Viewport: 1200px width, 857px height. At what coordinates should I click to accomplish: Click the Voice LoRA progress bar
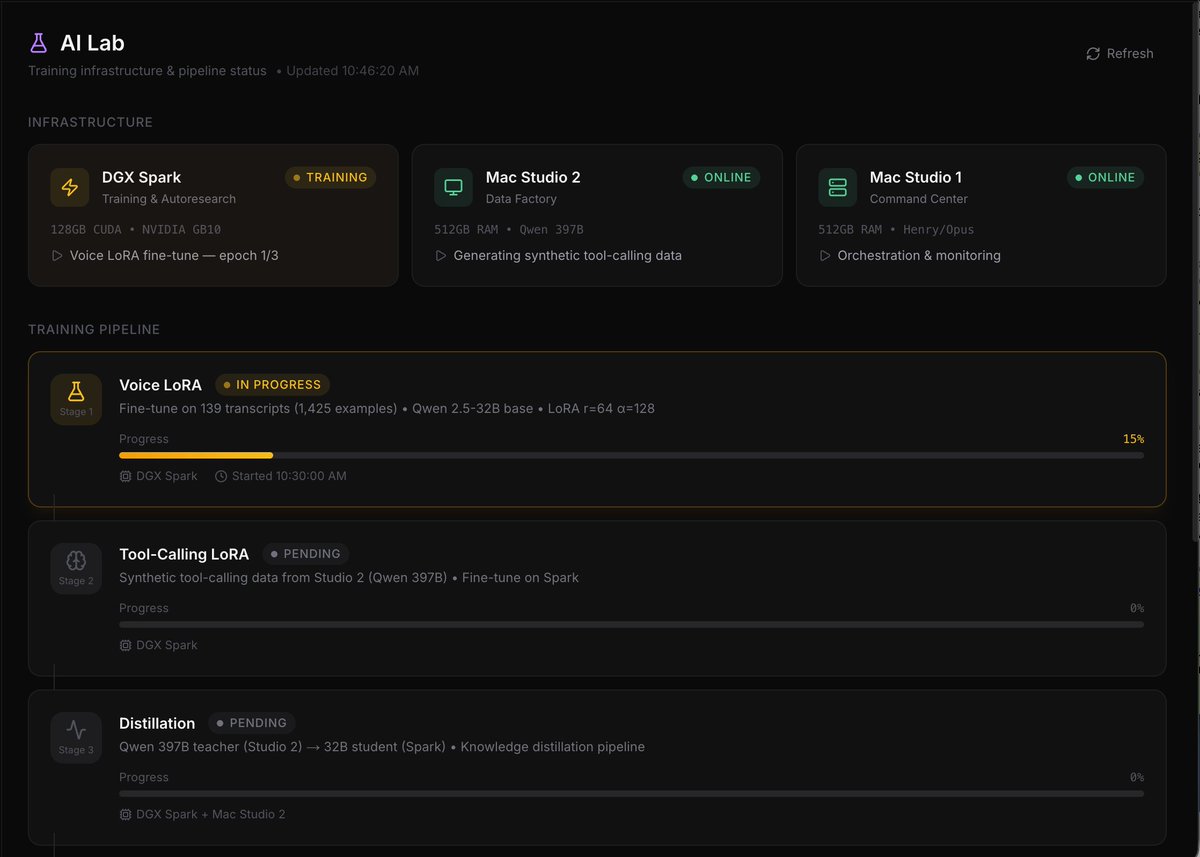pyautogui.click(x=631, y=456)
